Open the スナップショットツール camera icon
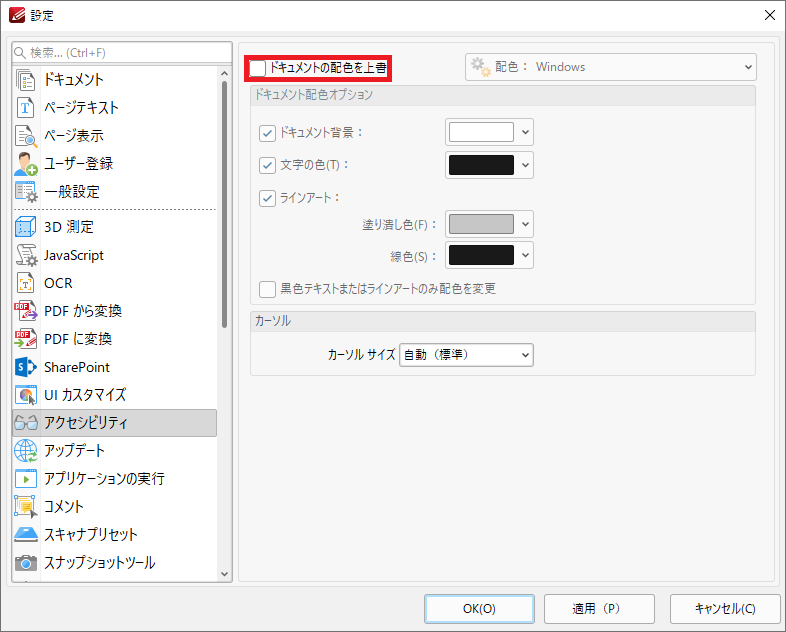The width and height of the screenshot is (786, 632). click(25, 563)
